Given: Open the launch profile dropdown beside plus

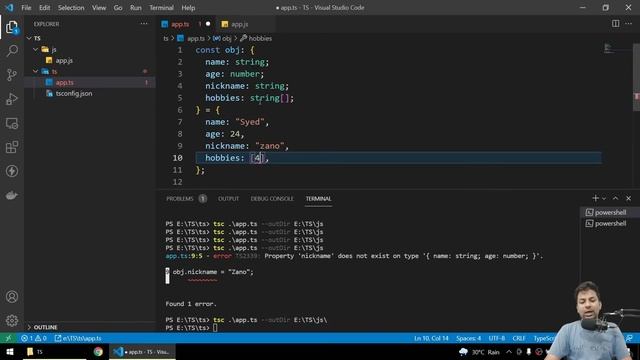Looking at the screenshot, I should pos(604,198).
